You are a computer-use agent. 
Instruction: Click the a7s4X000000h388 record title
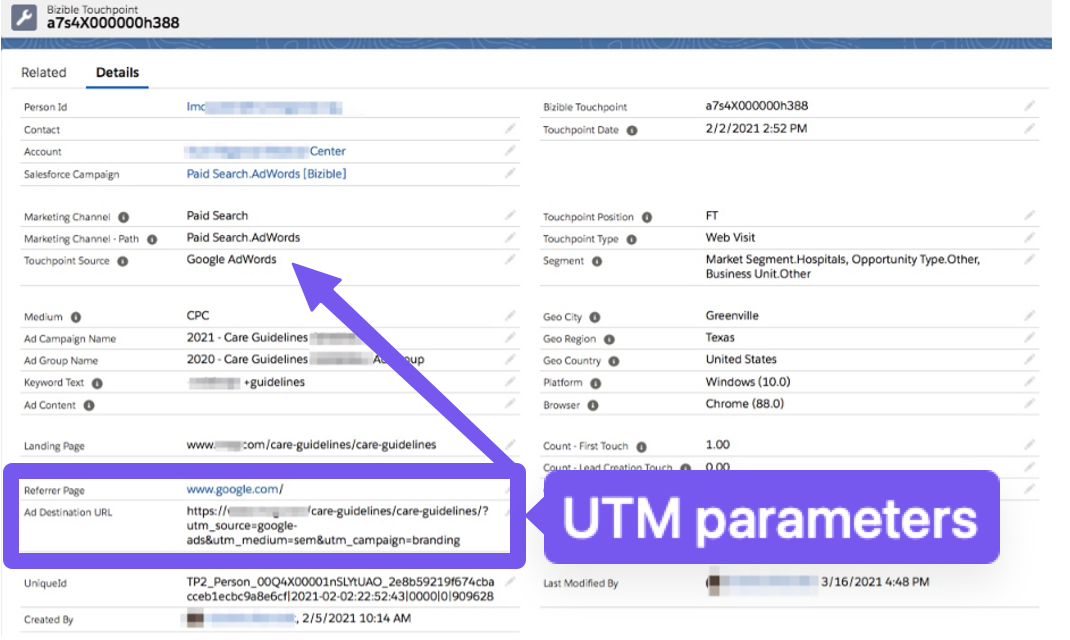113,23
